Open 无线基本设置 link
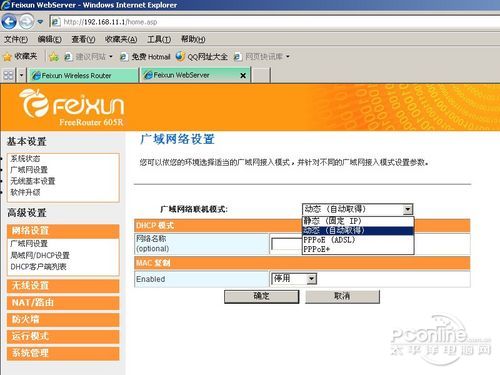Image resolution: width=500 pixels, height=375 pixels. [x=33, y=181]
